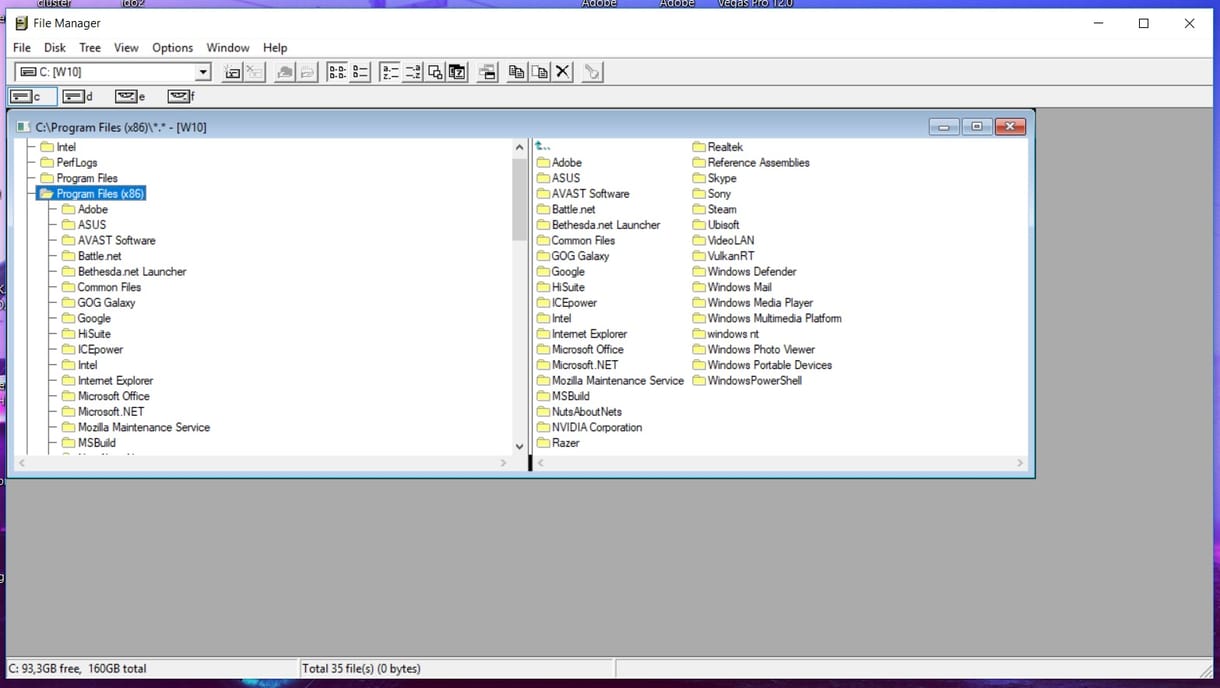
Task: Open the Options menu
Action: 172,47
